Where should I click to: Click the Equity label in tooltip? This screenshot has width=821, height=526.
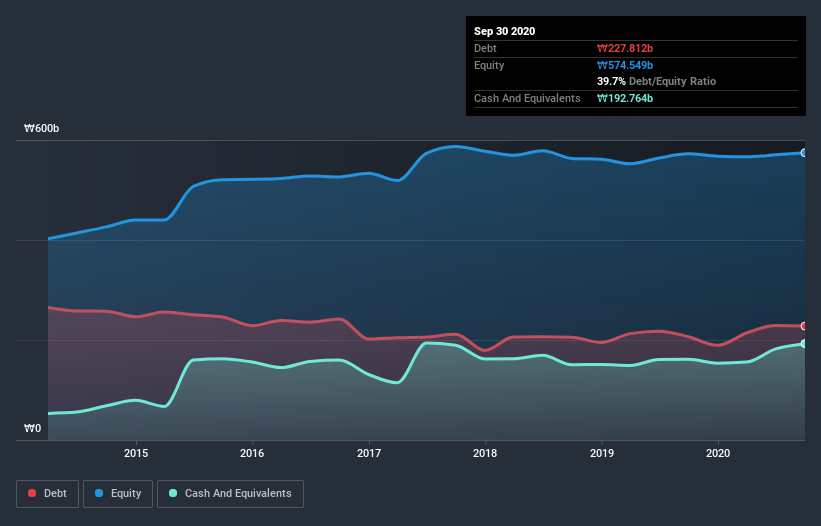[489, 65]
